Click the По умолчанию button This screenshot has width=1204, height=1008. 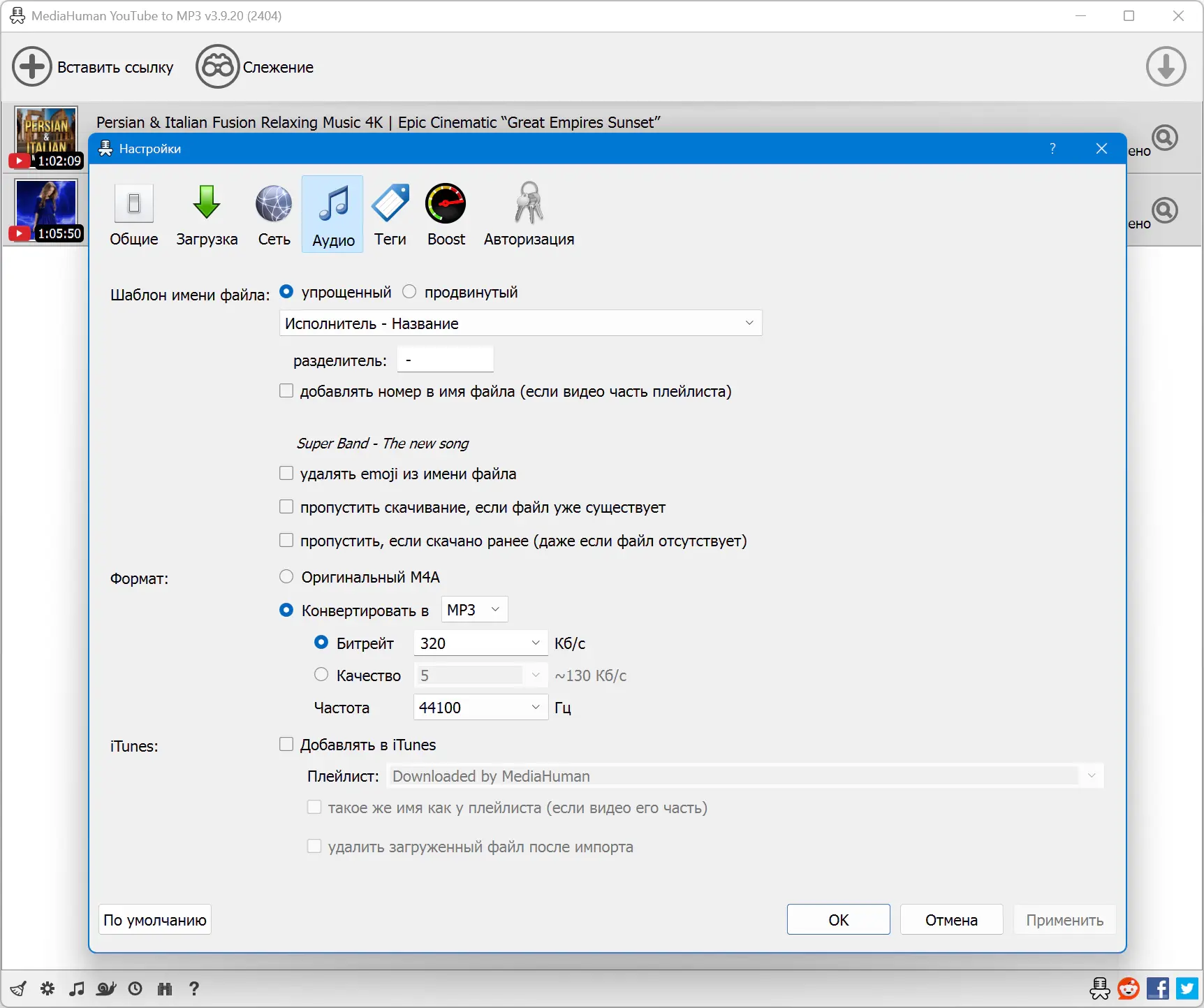pos(155,920)
